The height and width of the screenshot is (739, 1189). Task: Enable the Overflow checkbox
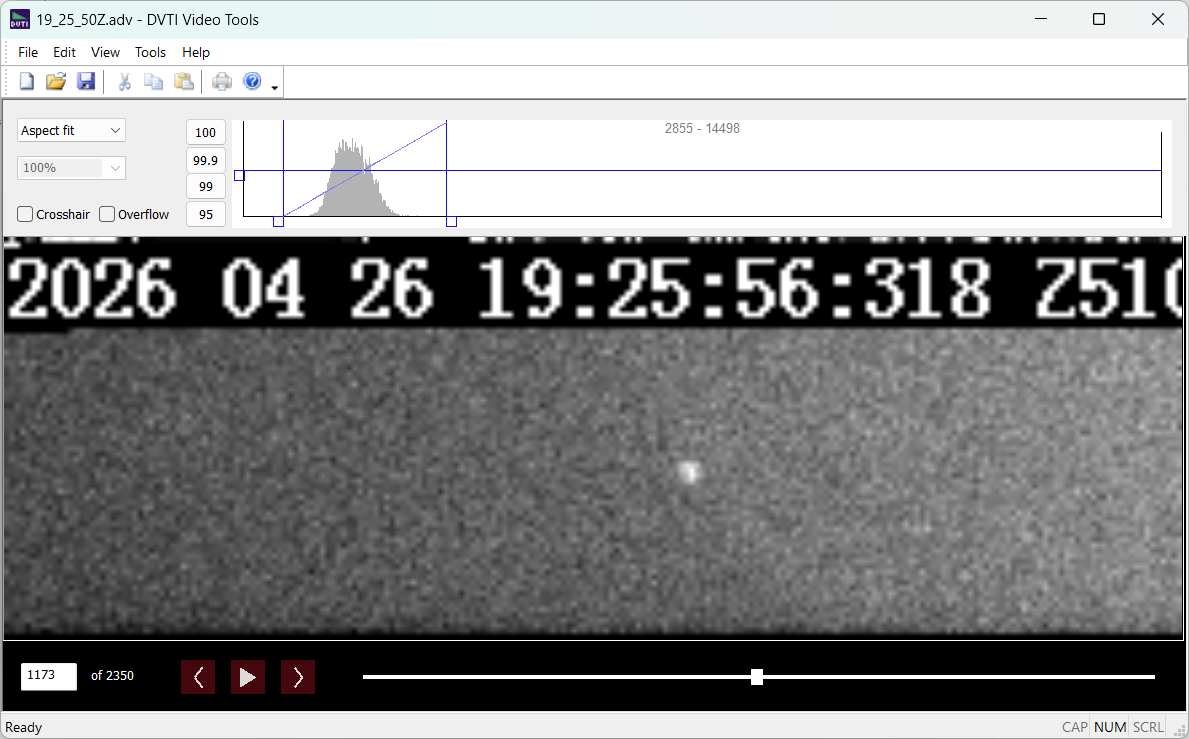click(107, 214)
